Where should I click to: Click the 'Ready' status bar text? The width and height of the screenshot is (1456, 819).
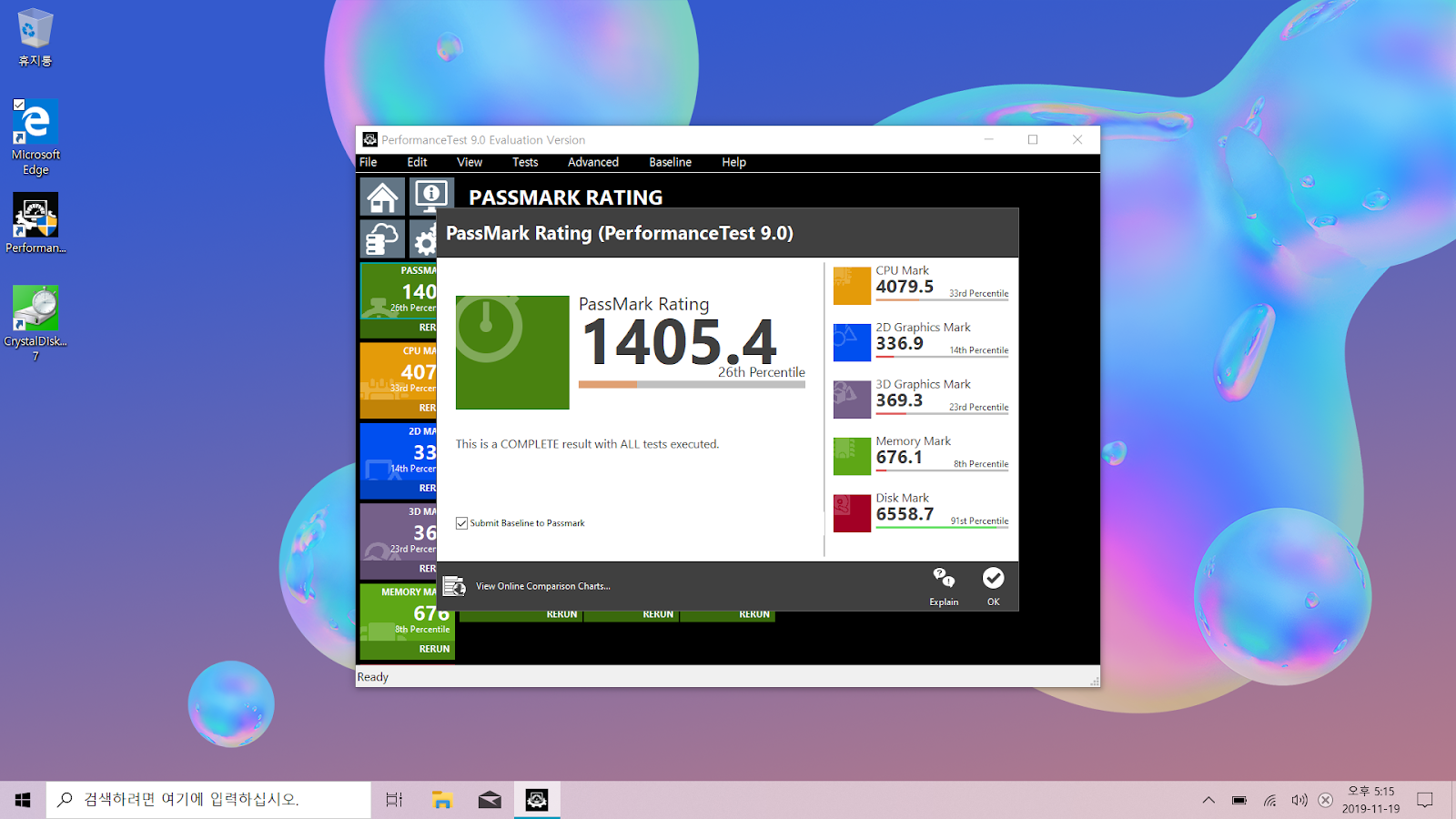click(372, 677)
